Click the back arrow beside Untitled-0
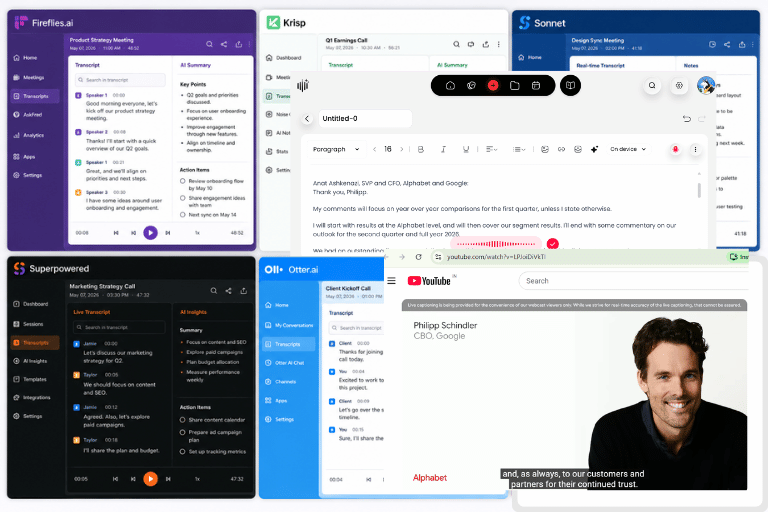Viewport: 768px width, 512px height. tap(307, 119)
